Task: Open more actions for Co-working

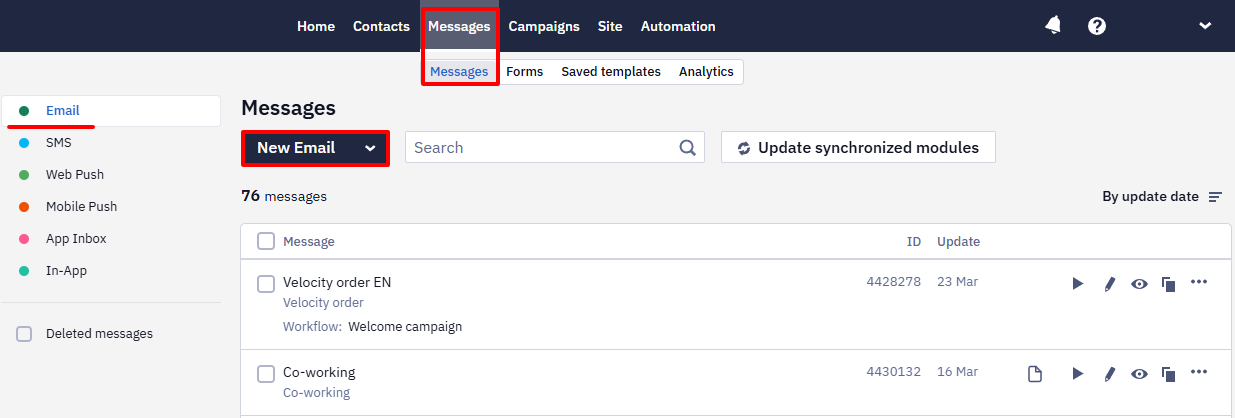Action: [1199, 372]
